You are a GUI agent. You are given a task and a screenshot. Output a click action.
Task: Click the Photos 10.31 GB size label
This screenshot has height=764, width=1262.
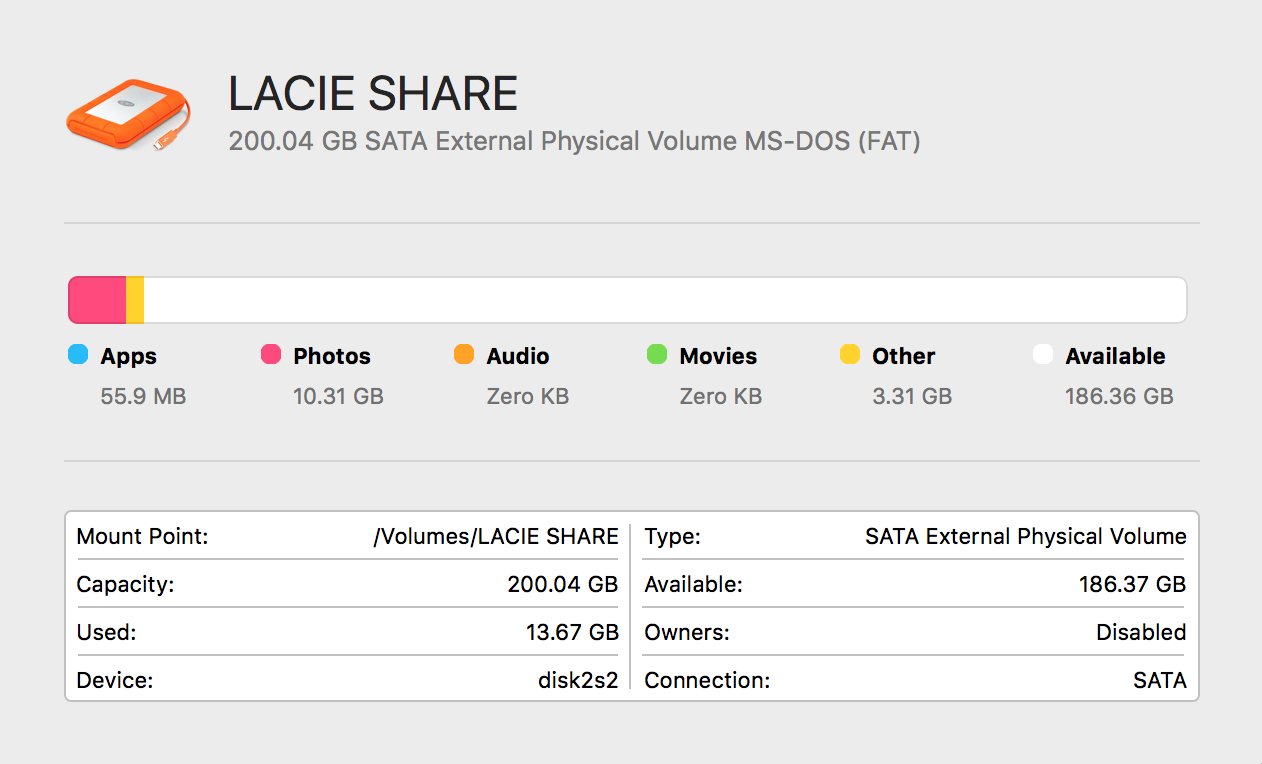click(x=338, y=396)
